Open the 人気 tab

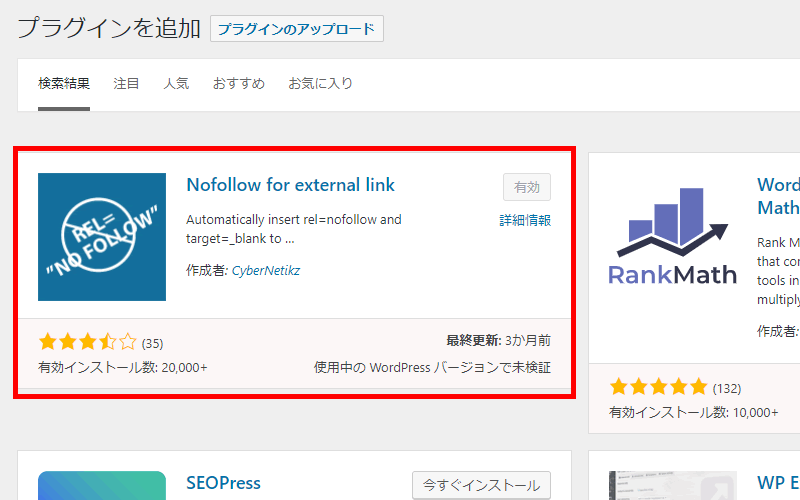[x=176, y=84]
